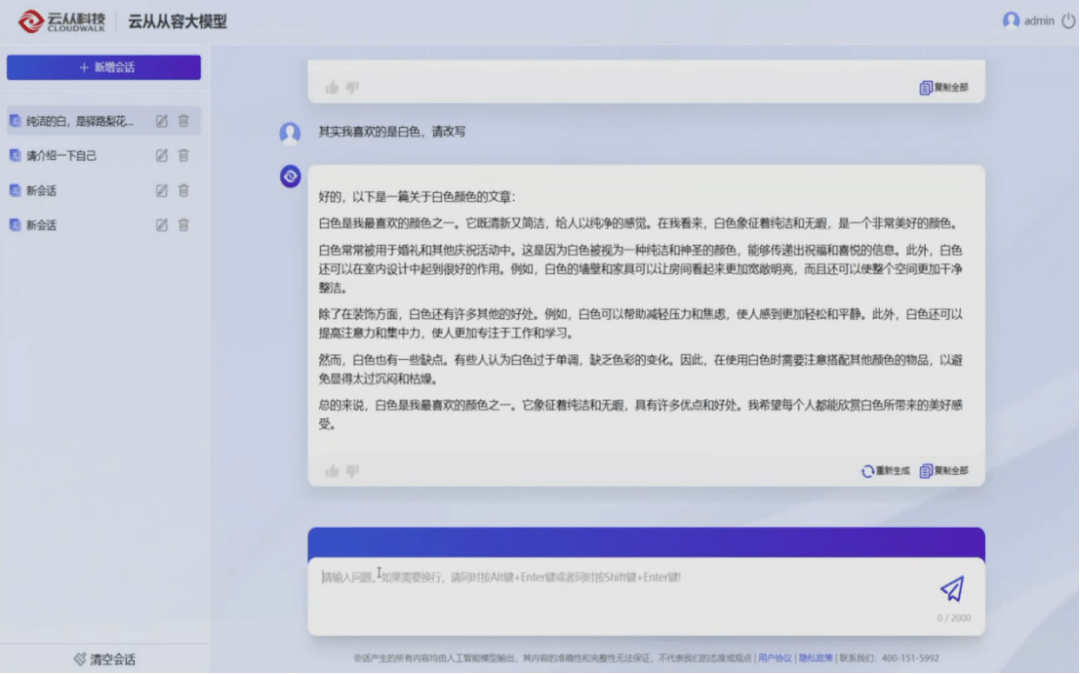Delete the 请介绍一下自己 conversation
This screenshot has width=1080, height=674.
(183, 156)
